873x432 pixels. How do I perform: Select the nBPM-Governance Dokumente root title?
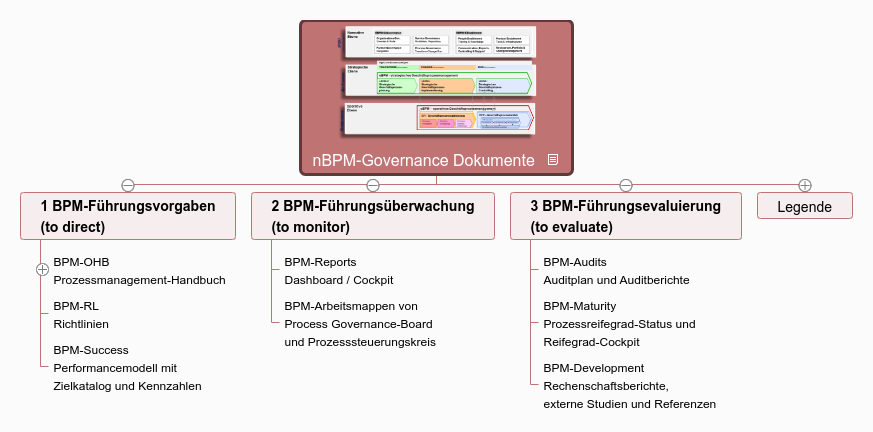pos(423,160)
